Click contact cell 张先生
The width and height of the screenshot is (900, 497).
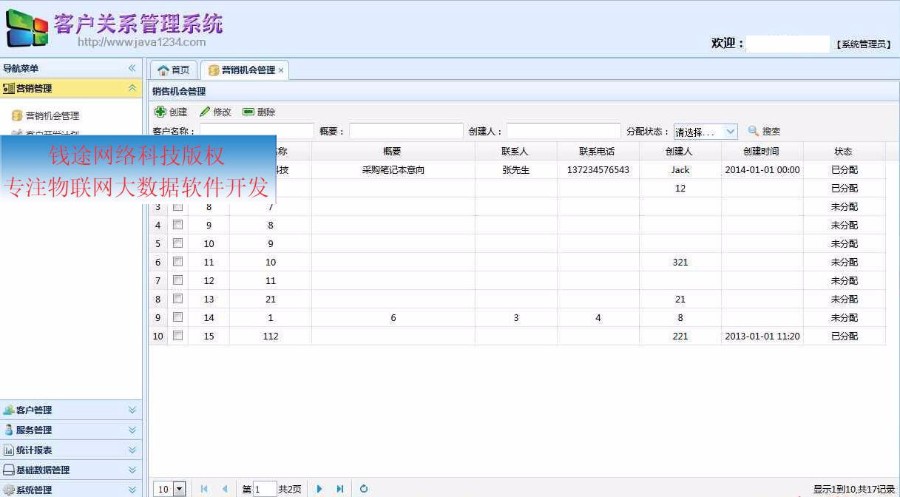(x=515, y=170)
